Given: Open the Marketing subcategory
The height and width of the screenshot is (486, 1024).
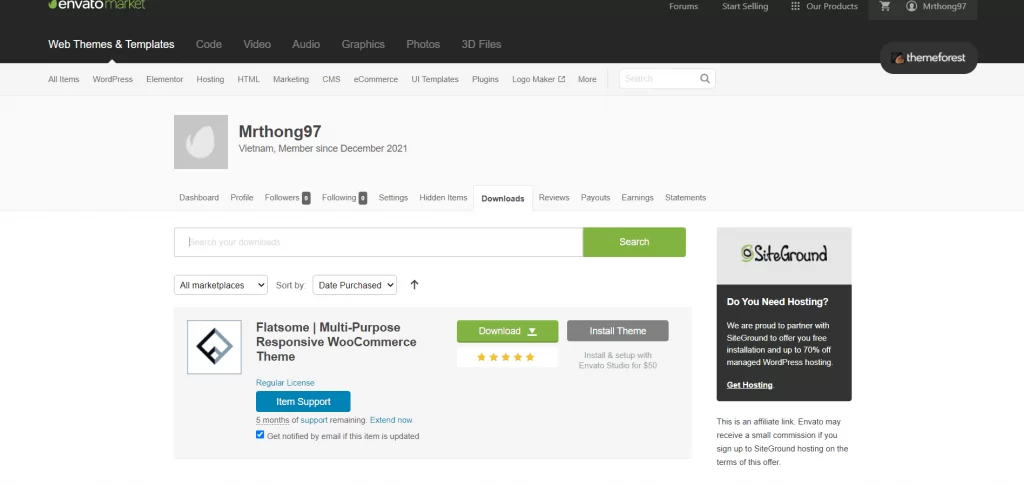Looking at the screenshot, I should (x=291, y=79).
